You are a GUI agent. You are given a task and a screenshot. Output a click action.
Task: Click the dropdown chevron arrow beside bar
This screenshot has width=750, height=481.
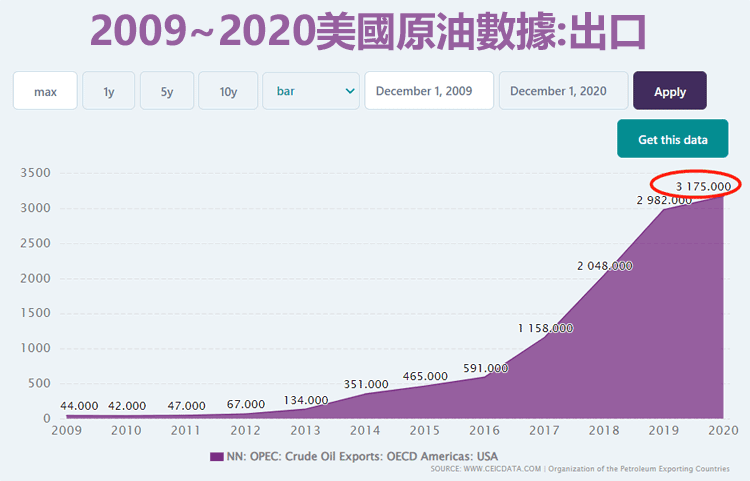coord(350,91)
